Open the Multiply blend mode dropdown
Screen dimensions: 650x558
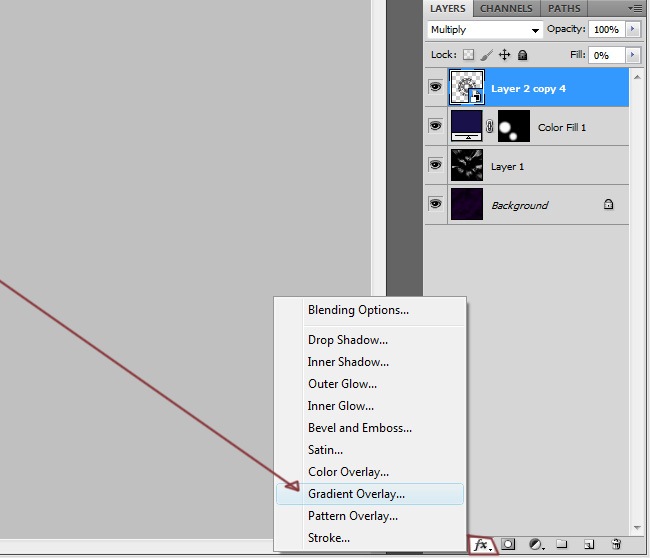[485, 30]
